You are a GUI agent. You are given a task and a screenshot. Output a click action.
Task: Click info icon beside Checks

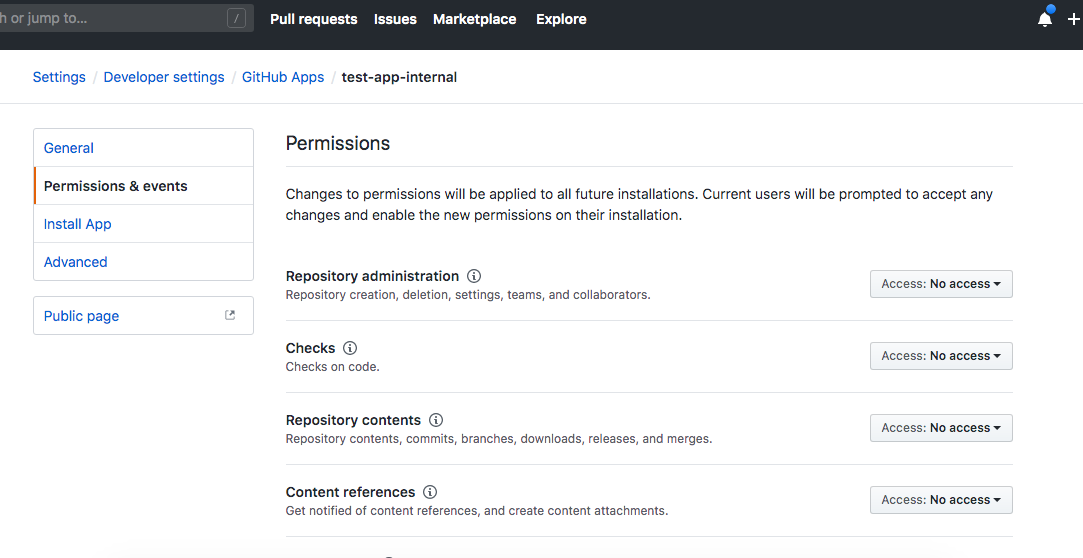[x=350, y=348]
